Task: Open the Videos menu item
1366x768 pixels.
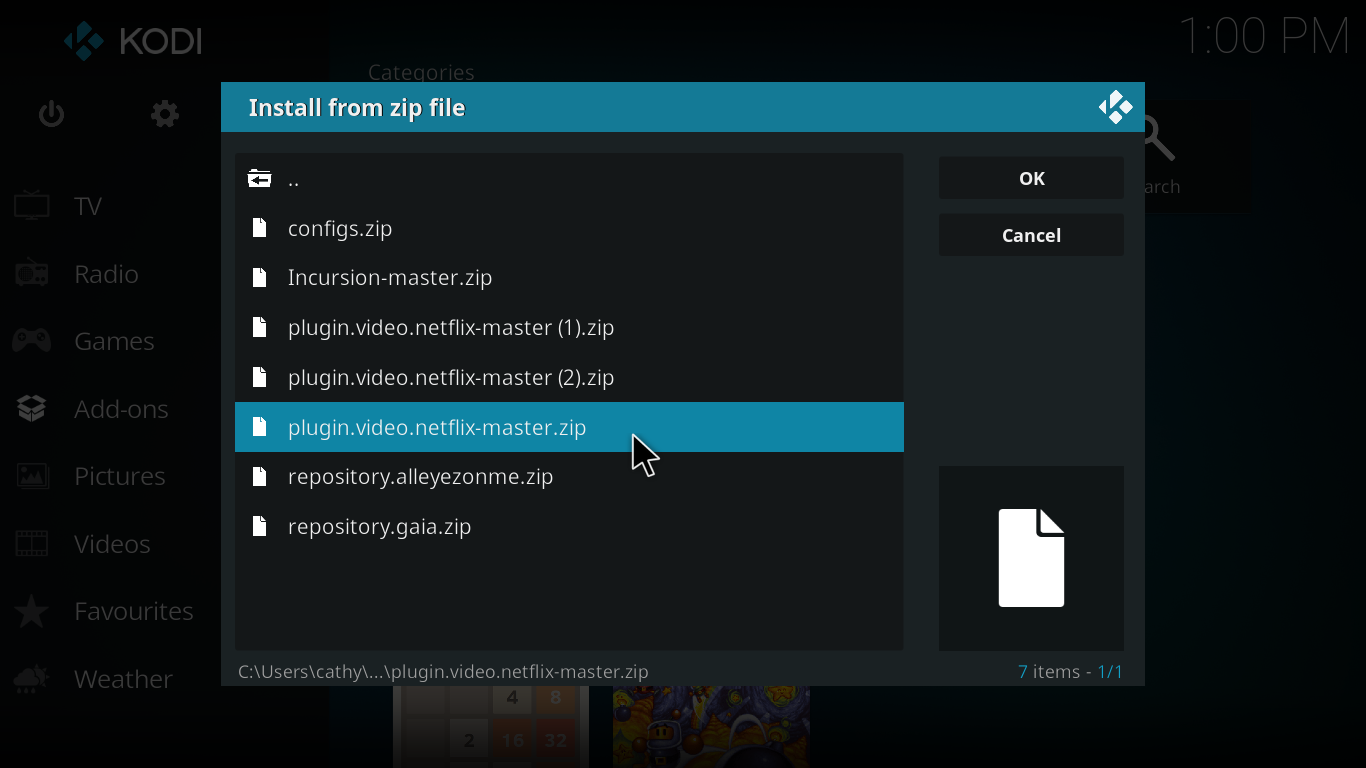Action: click(x=112, y=544)
